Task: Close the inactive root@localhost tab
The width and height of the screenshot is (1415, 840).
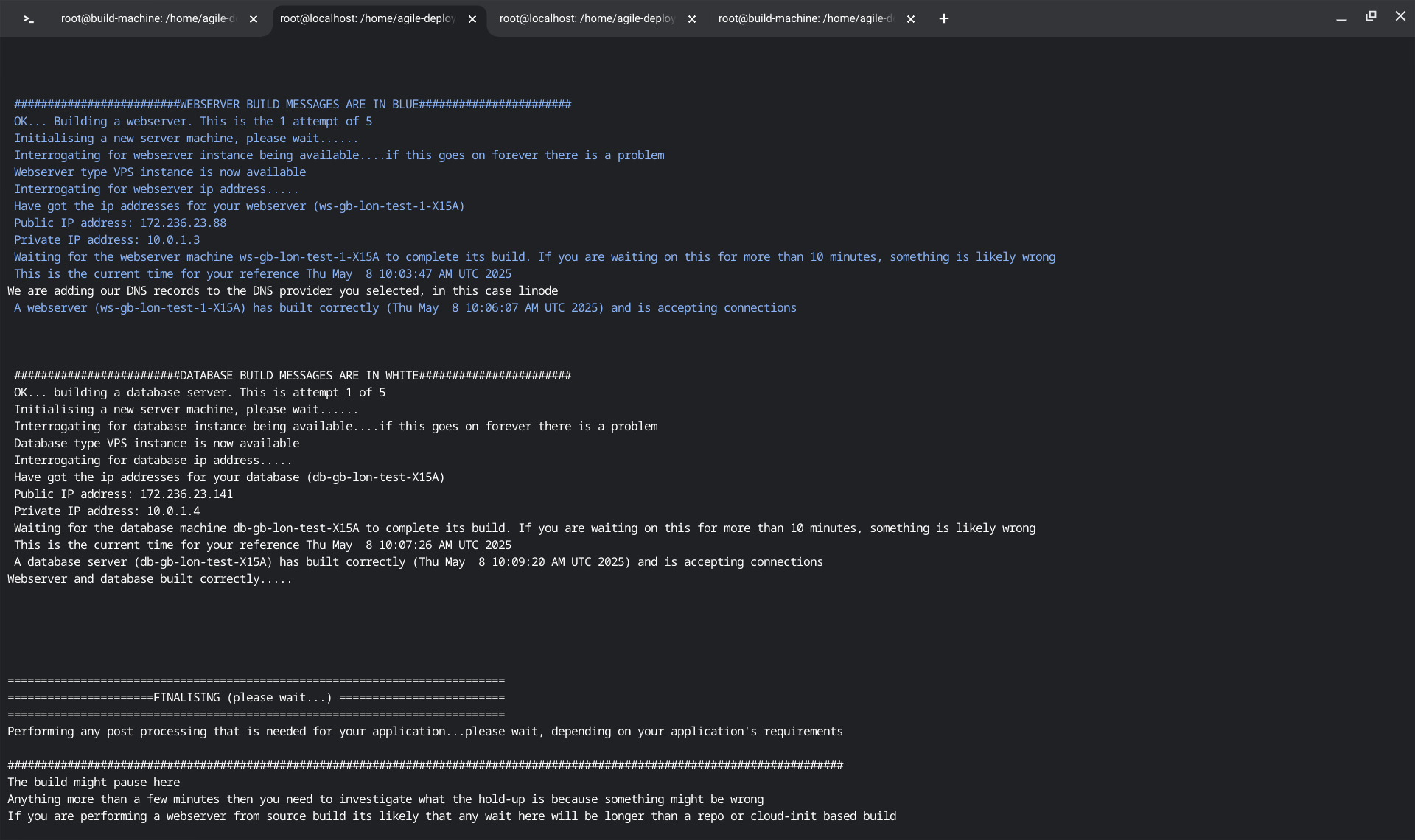Action: (x=692, y=19)
